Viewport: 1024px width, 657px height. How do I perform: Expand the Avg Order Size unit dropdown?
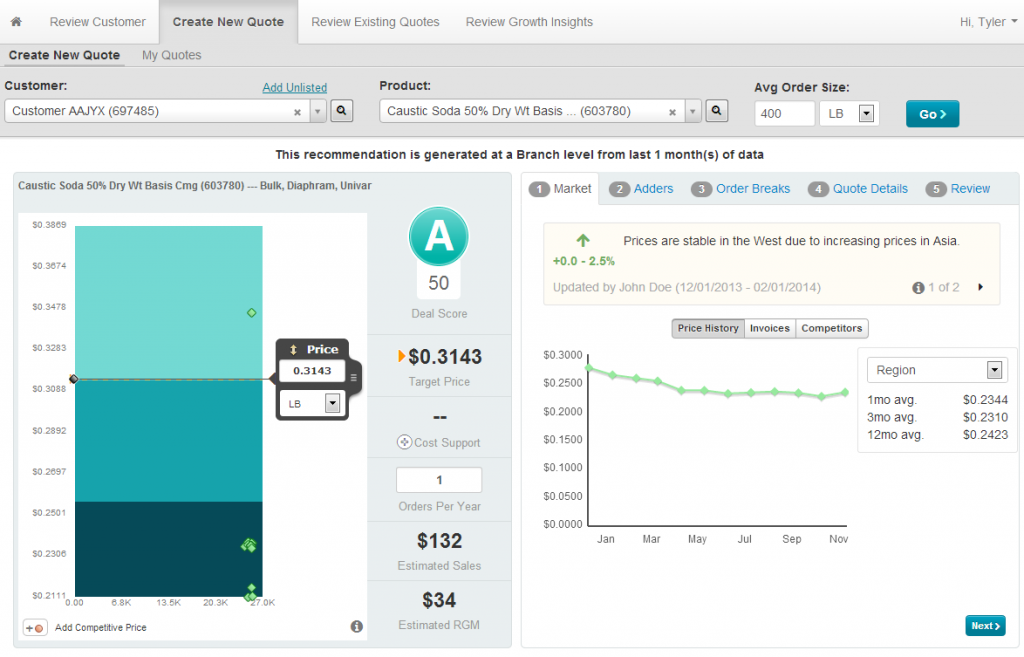tap(866, 114)
